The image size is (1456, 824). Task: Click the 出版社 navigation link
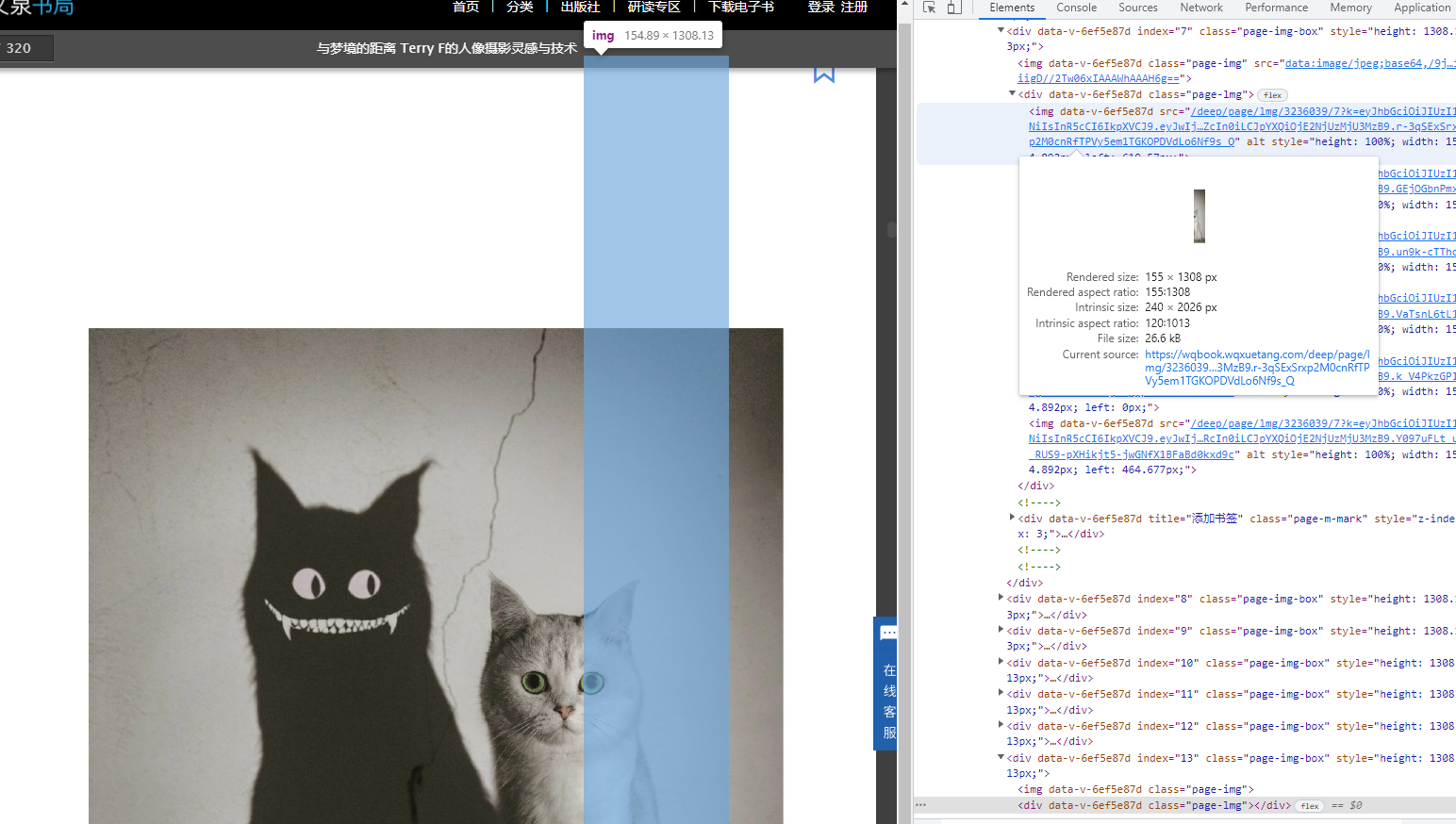(580, 7)
